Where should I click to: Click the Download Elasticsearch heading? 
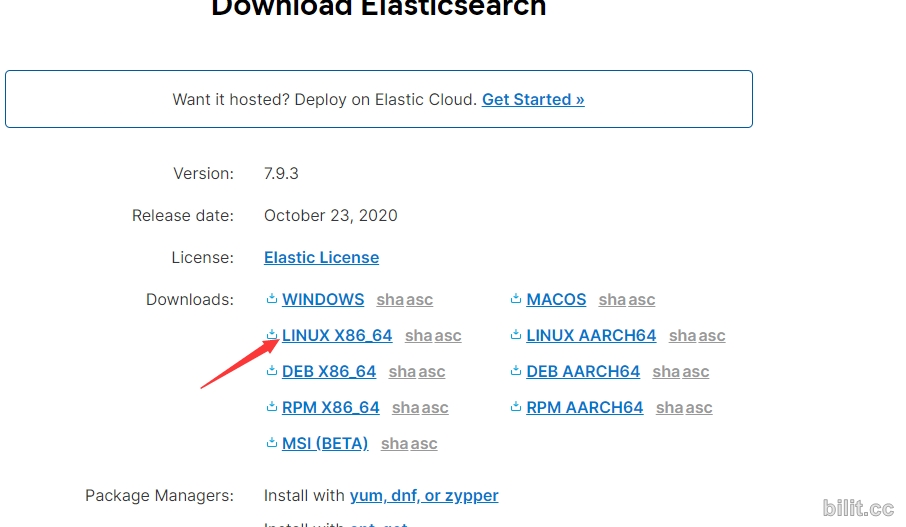point(378,8)
